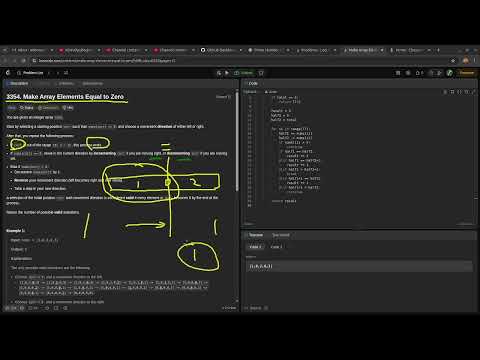Viewport: 480px width, 360px height.
Task: Start the debugger icon beside Run
Action: (x=219, y=73)
